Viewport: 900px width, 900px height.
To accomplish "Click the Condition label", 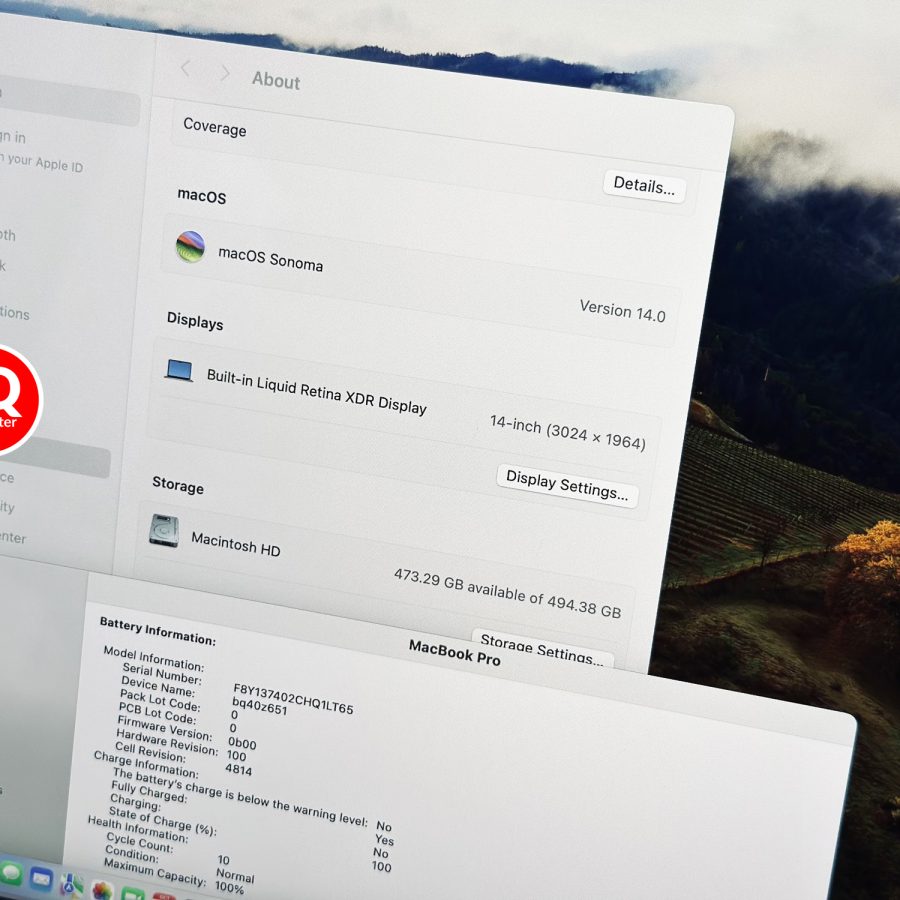I will coord(132,854).
